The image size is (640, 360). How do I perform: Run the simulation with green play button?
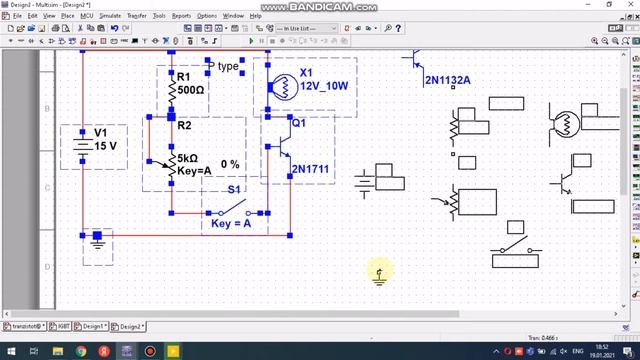coord(251,41)
